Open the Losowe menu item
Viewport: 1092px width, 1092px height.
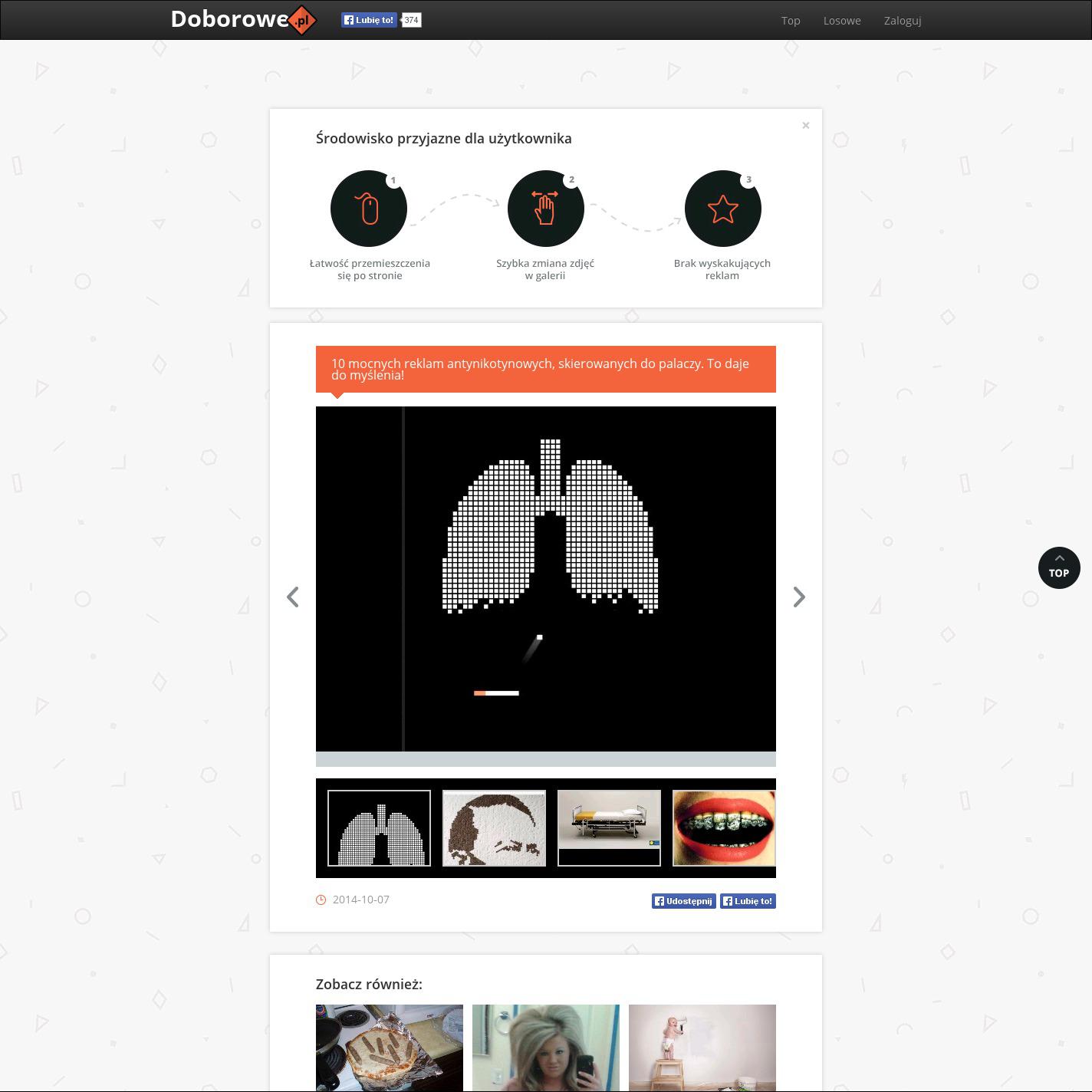(x=842, y=21)
